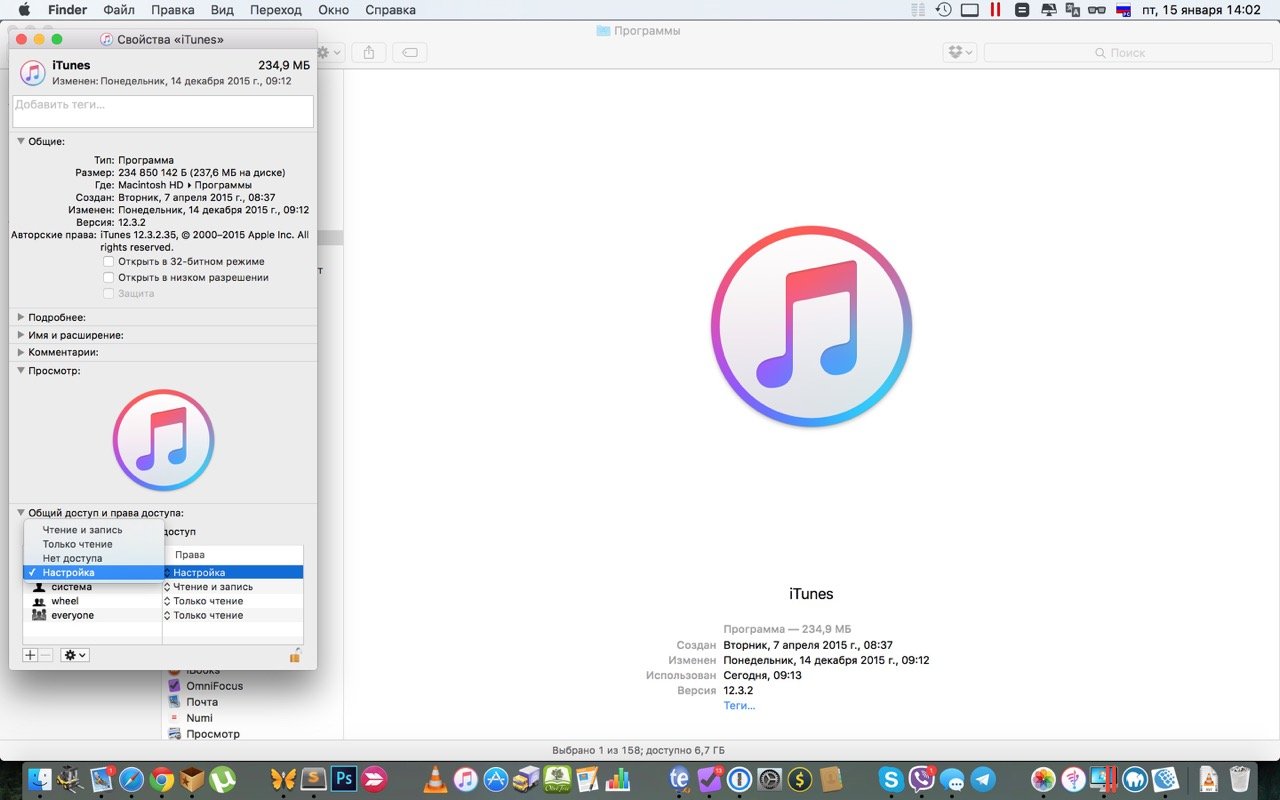Image resolution: width=1280 pixels, height=800 pixels.
Task: Open the Trash in the Dock
Action: pos(1240,779)
